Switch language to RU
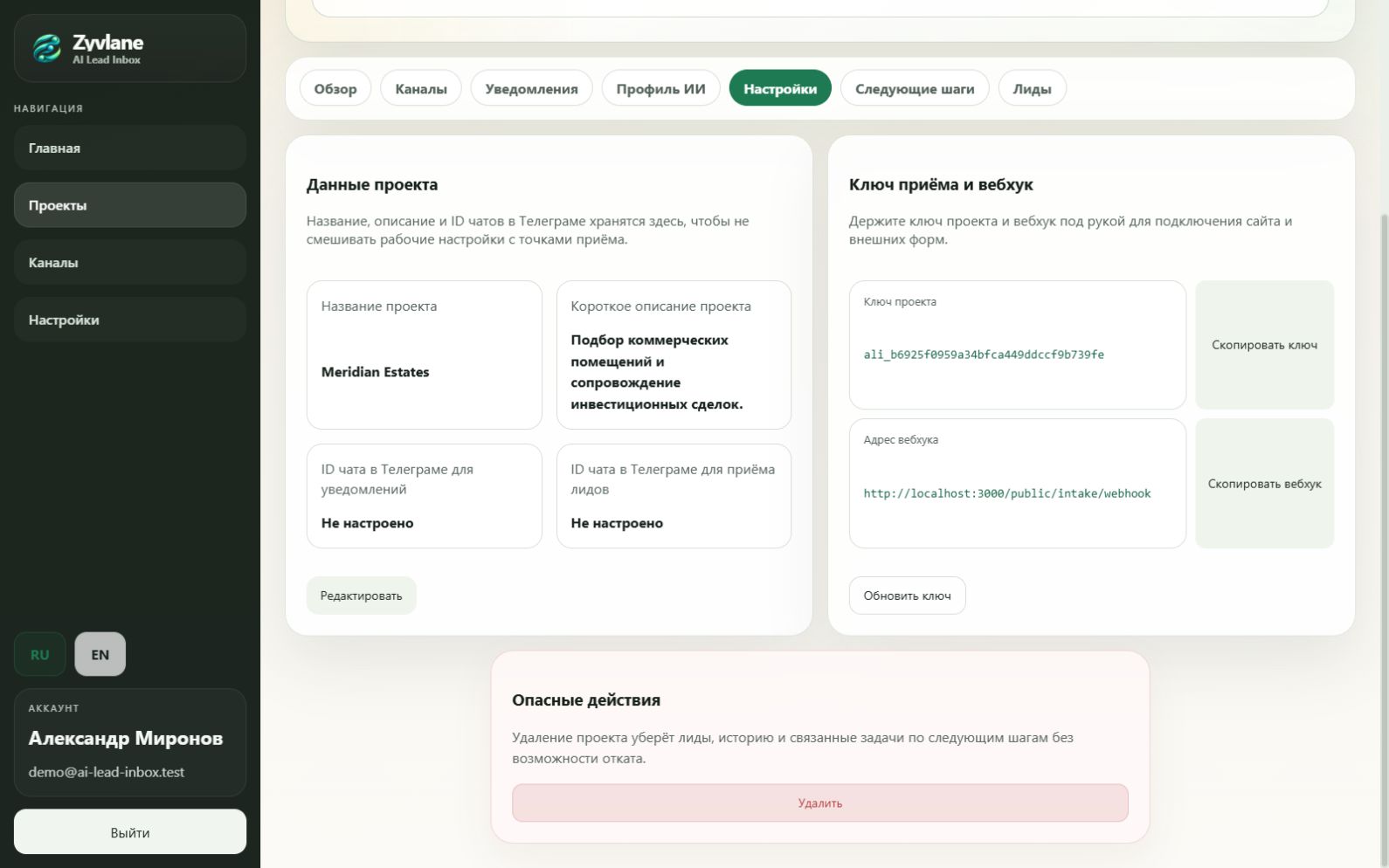The width and height of the screenshot is (1389, 868). click(39, 654)
